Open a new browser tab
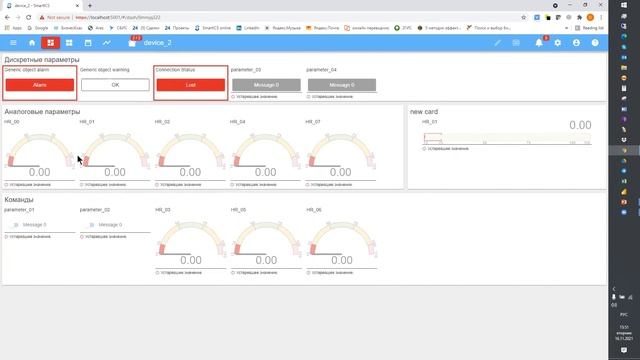The width and height of the screenshot is (640, 360). click(90, 6)
